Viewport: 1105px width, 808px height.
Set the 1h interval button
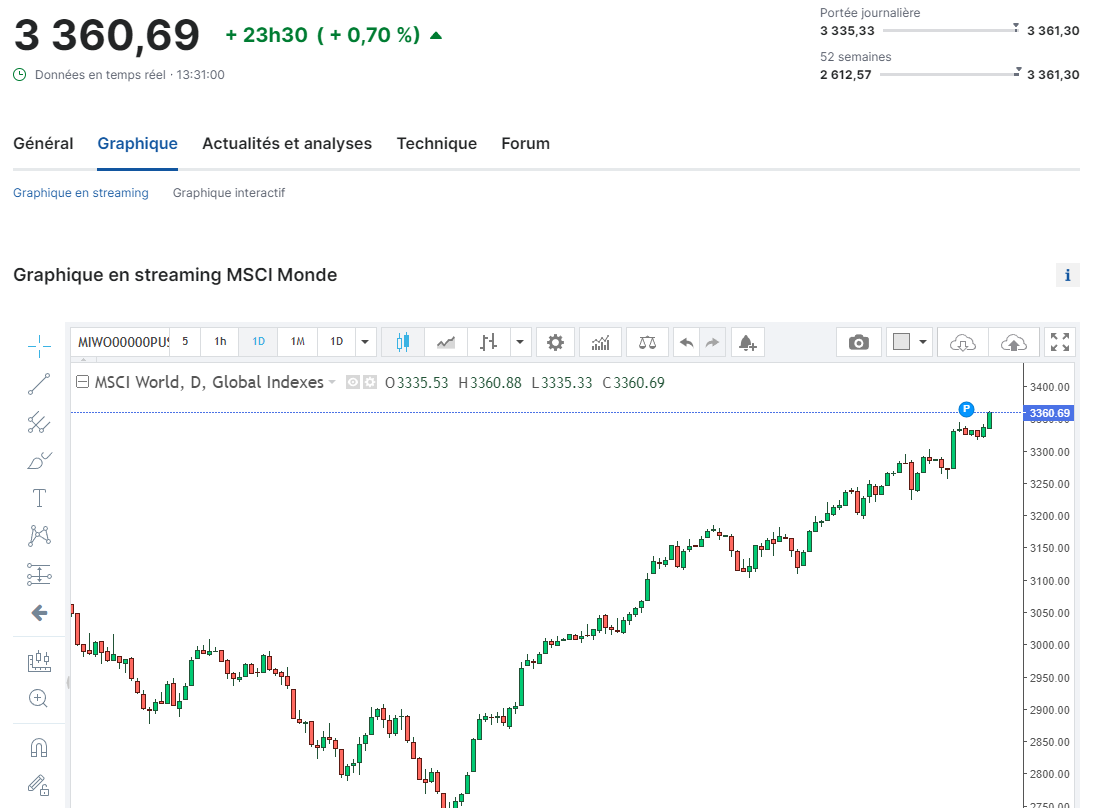click(x=220, y=342)
